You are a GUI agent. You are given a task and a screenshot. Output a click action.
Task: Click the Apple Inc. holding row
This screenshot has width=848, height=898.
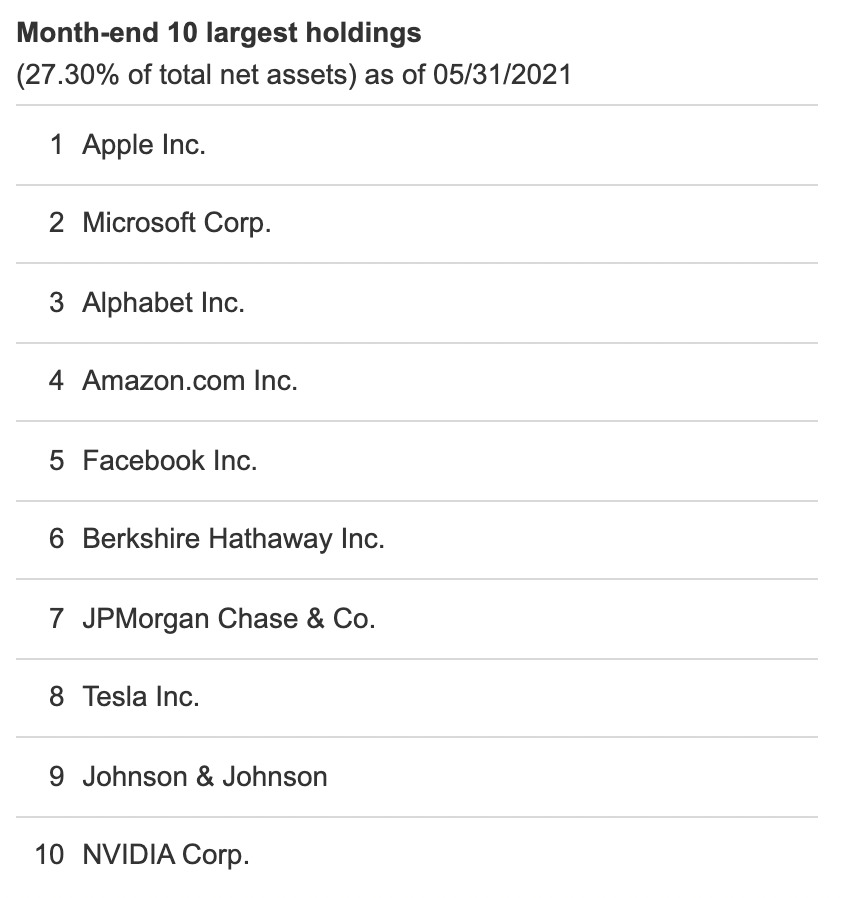pos(144,145)
